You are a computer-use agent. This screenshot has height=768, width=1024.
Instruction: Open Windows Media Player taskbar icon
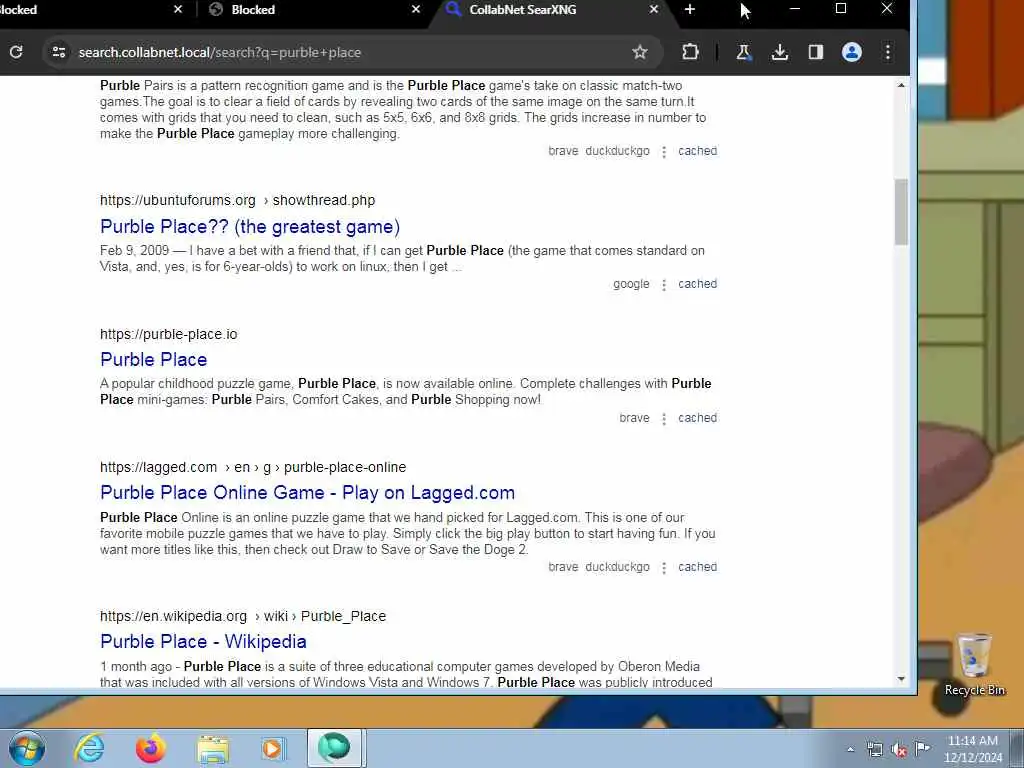coord(272,748)
